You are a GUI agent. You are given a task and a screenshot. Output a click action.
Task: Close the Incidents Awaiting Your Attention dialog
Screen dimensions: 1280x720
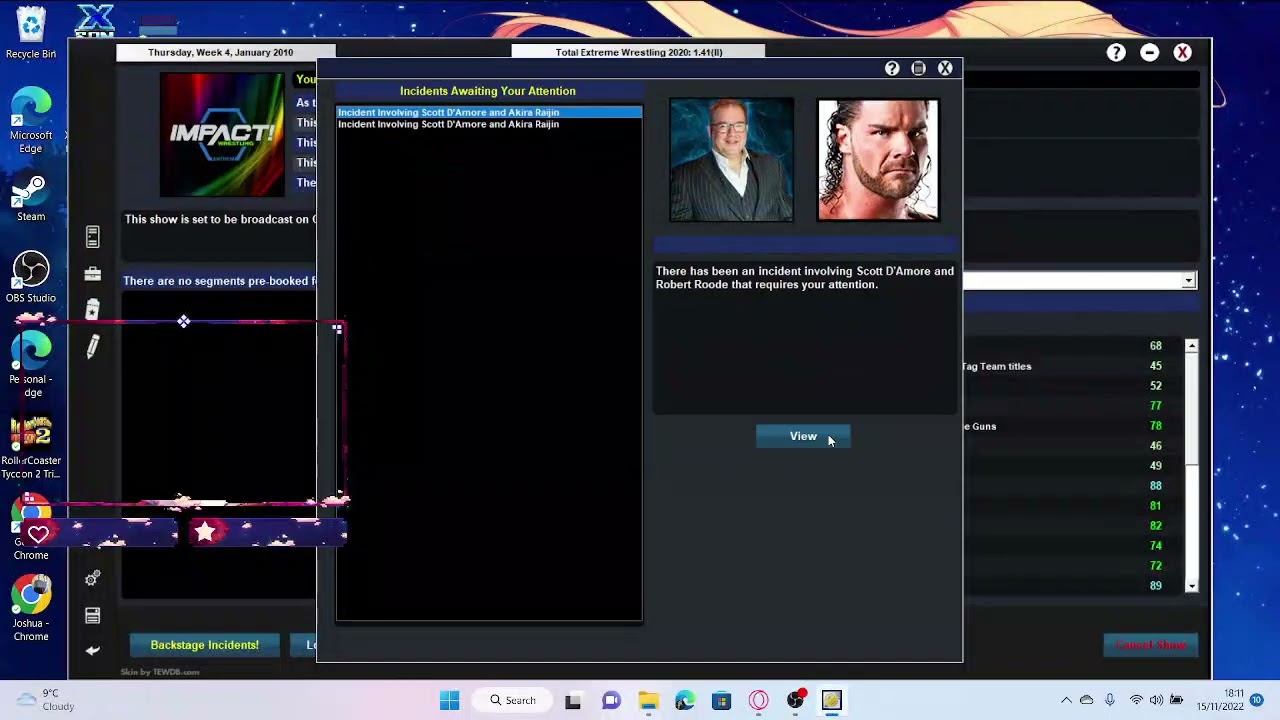point(945,68)
